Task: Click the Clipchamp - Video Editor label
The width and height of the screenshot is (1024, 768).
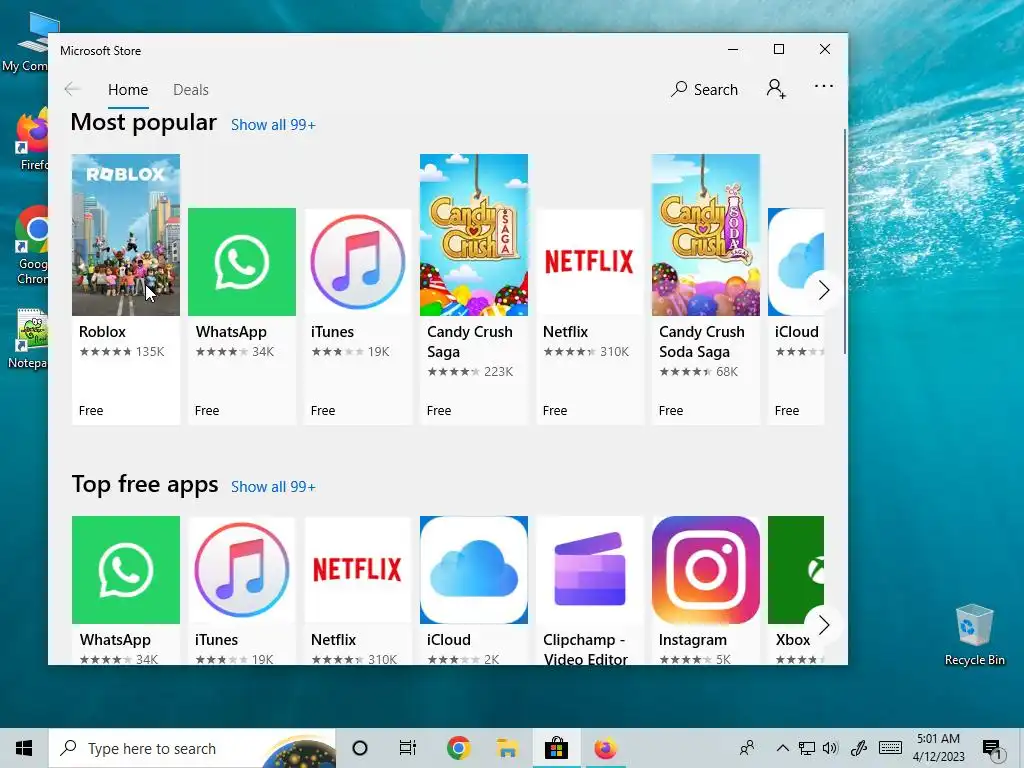Action: point(585,650)
